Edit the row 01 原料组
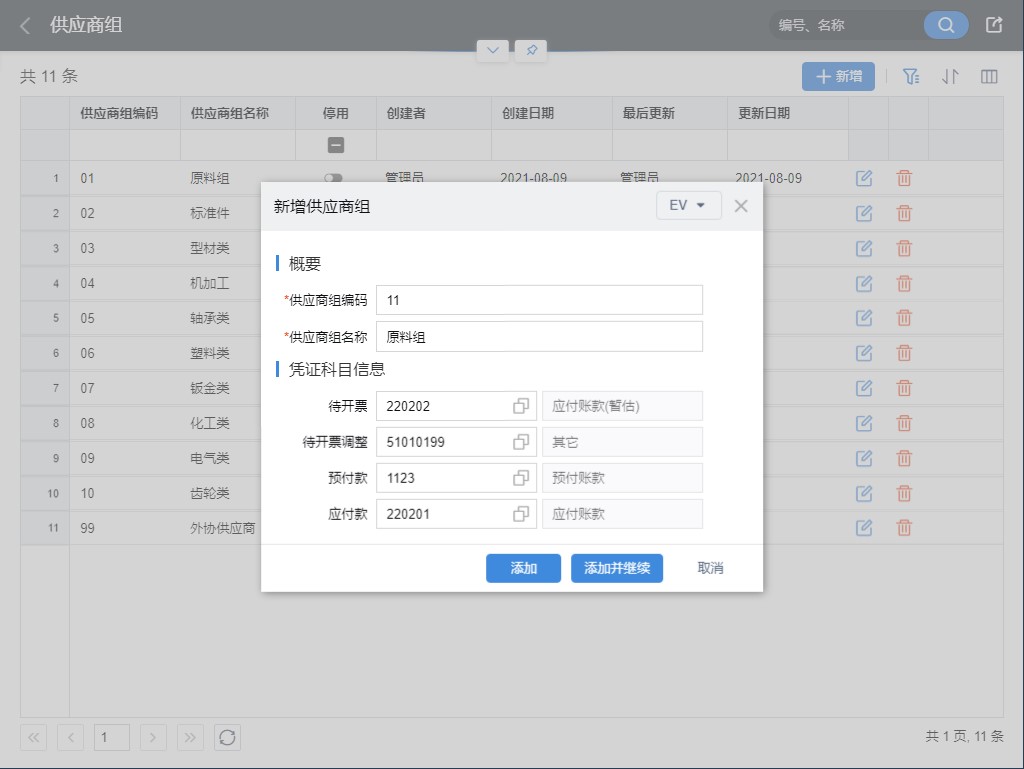Viewport: 1024px width, 769px height. [864, 178]
